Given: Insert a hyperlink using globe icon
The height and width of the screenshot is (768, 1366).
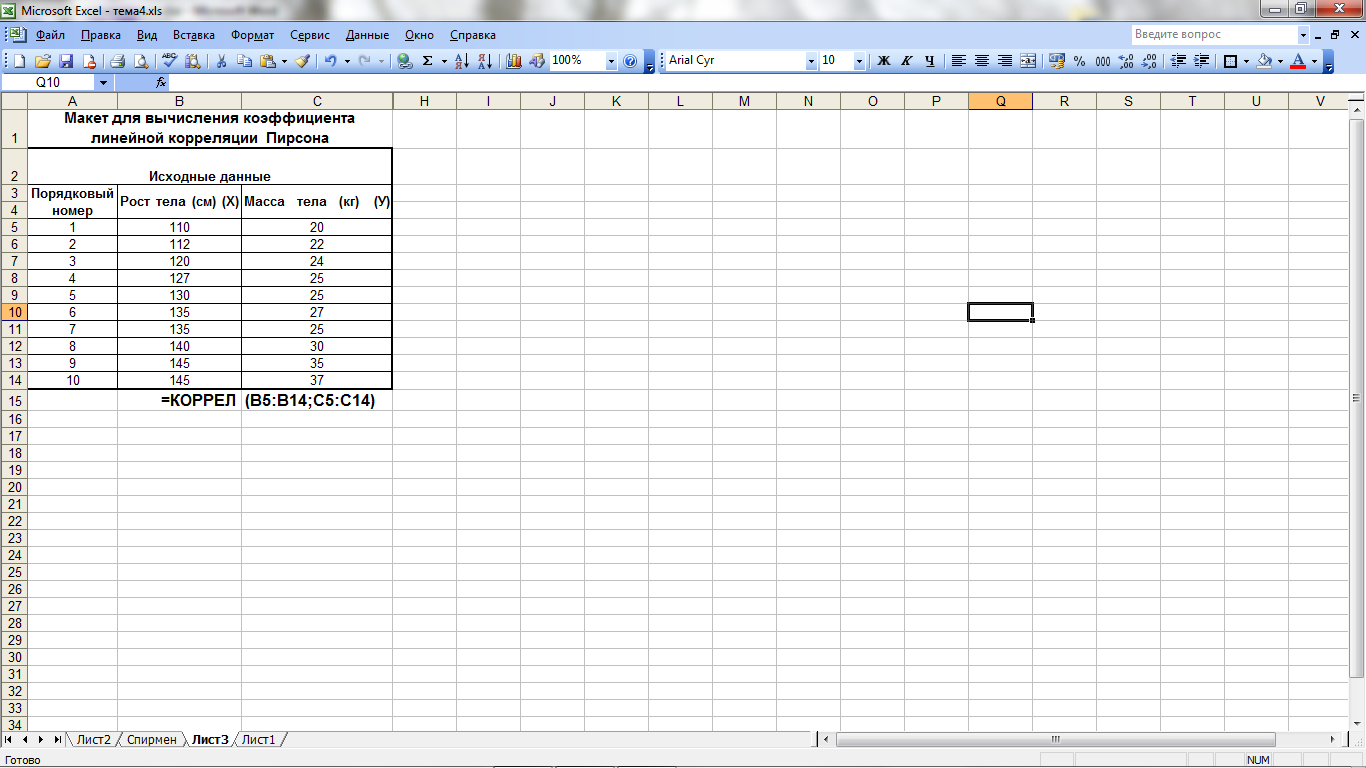Looking at the screenshot, I should [404, 61].
